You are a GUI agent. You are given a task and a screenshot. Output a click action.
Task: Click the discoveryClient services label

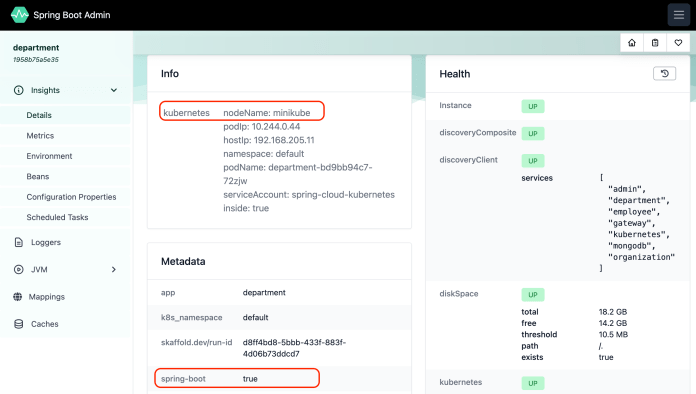tap(537, 178)
